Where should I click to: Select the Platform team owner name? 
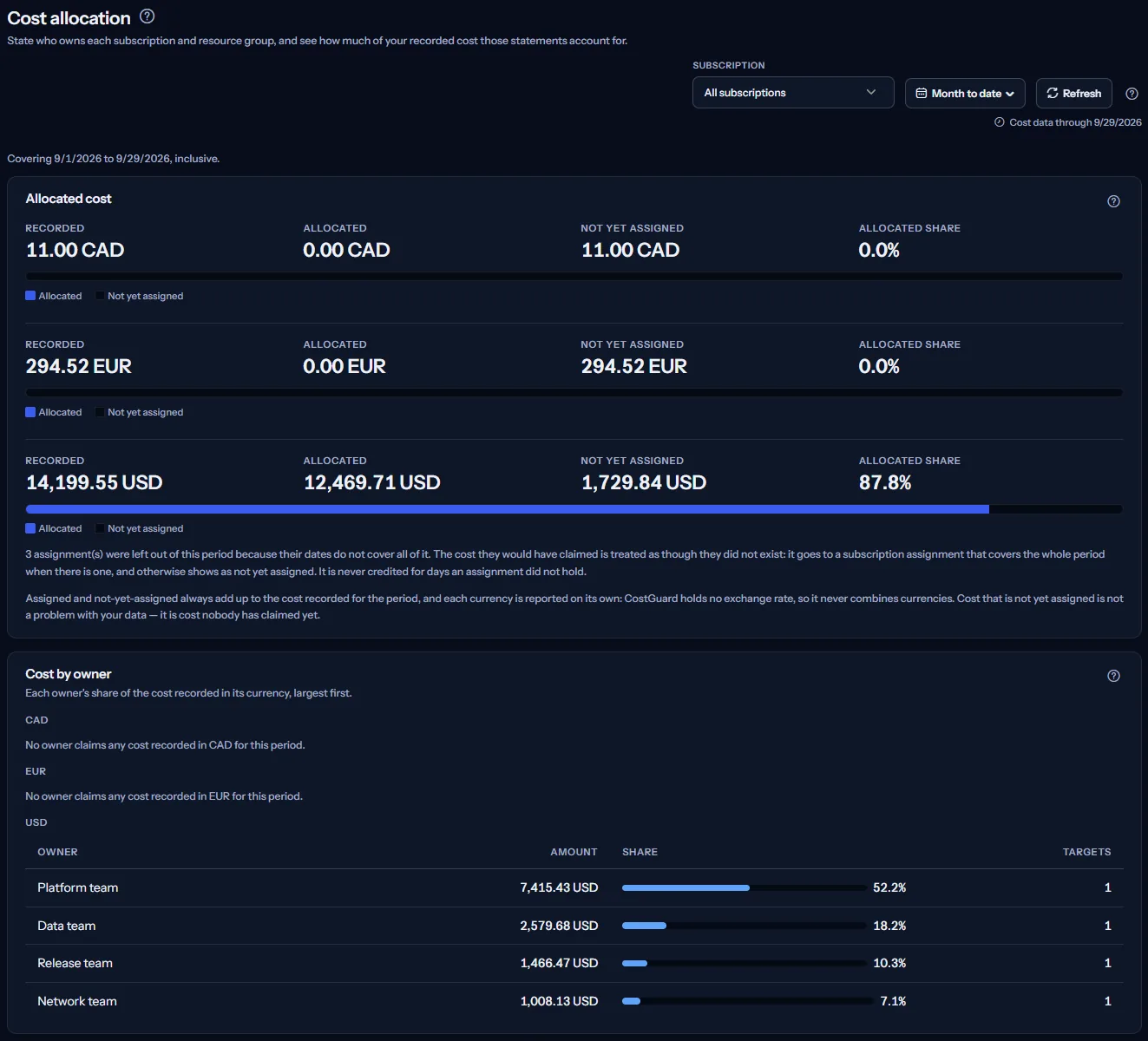click(78, 887)
